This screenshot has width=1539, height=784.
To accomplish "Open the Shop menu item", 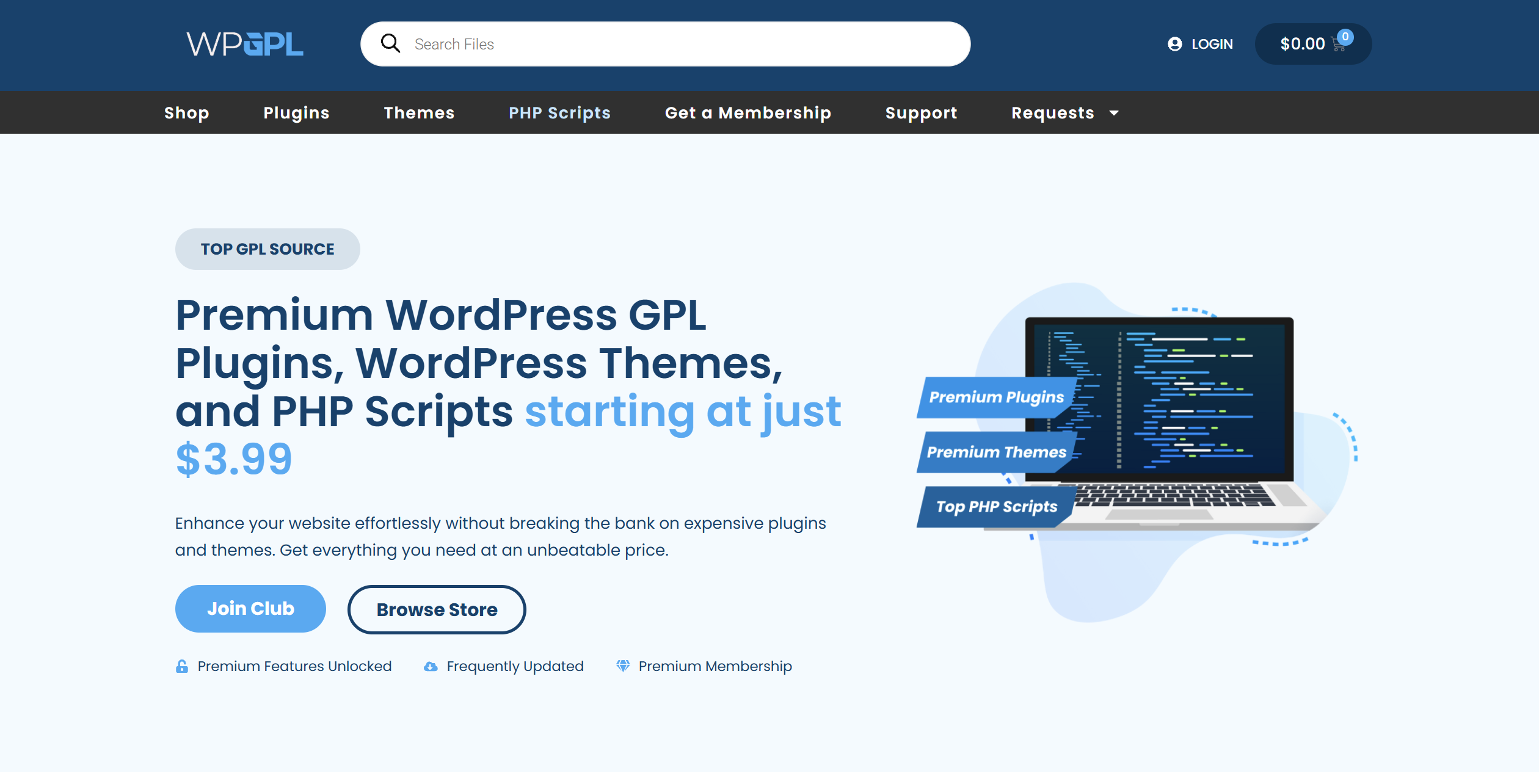I will pyautogui.click(x=187, y=113).
